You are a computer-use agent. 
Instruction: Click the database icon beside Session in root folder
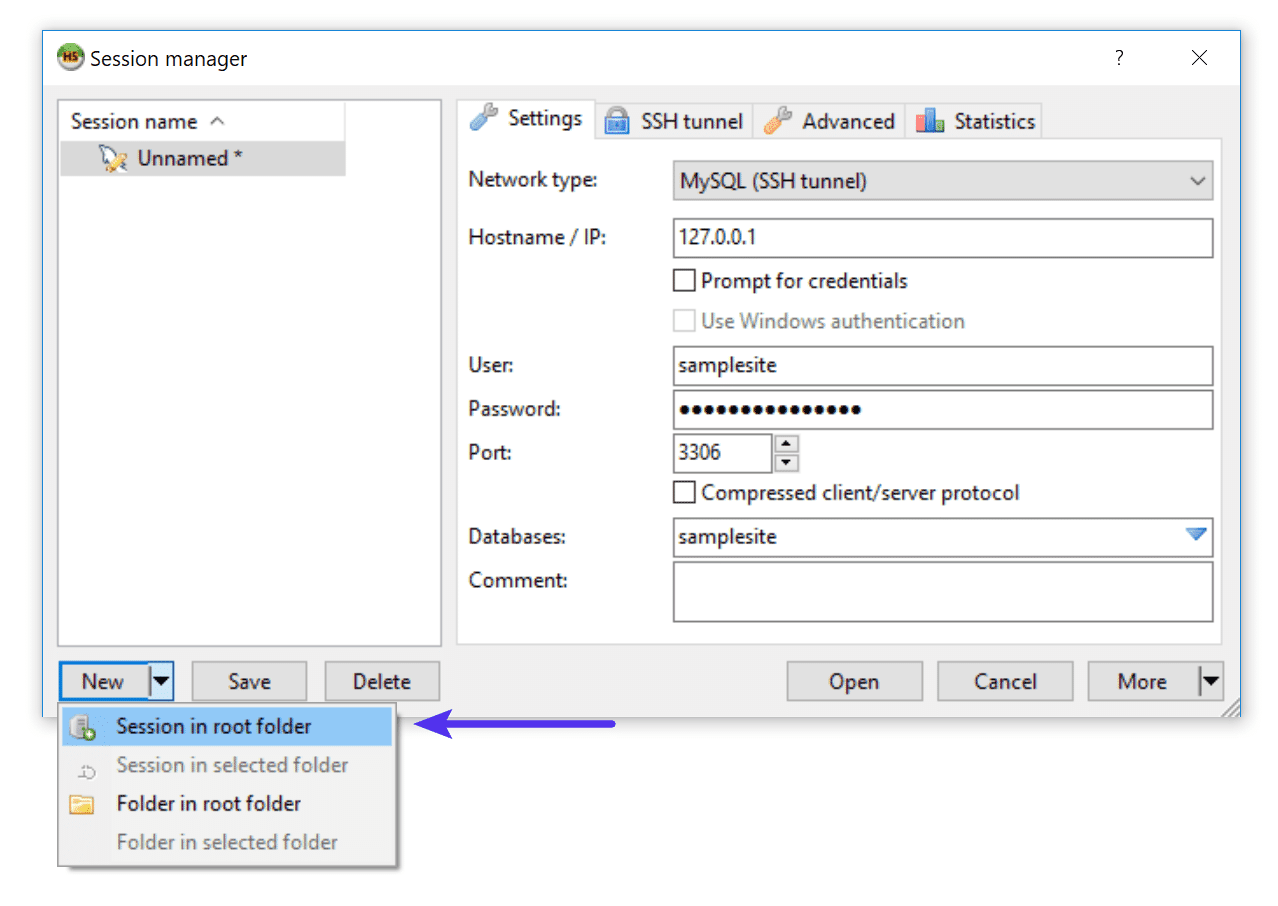click(x=82, y=726)
